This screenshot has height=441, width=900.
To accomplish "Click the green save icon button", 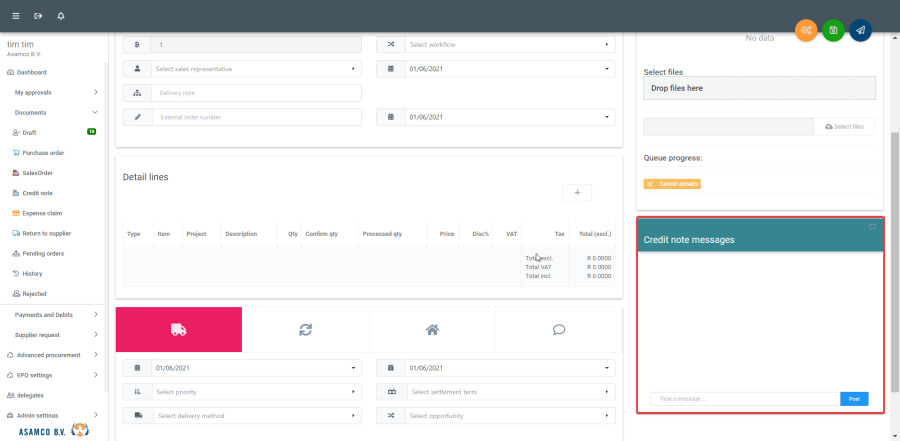I will 833,30.
